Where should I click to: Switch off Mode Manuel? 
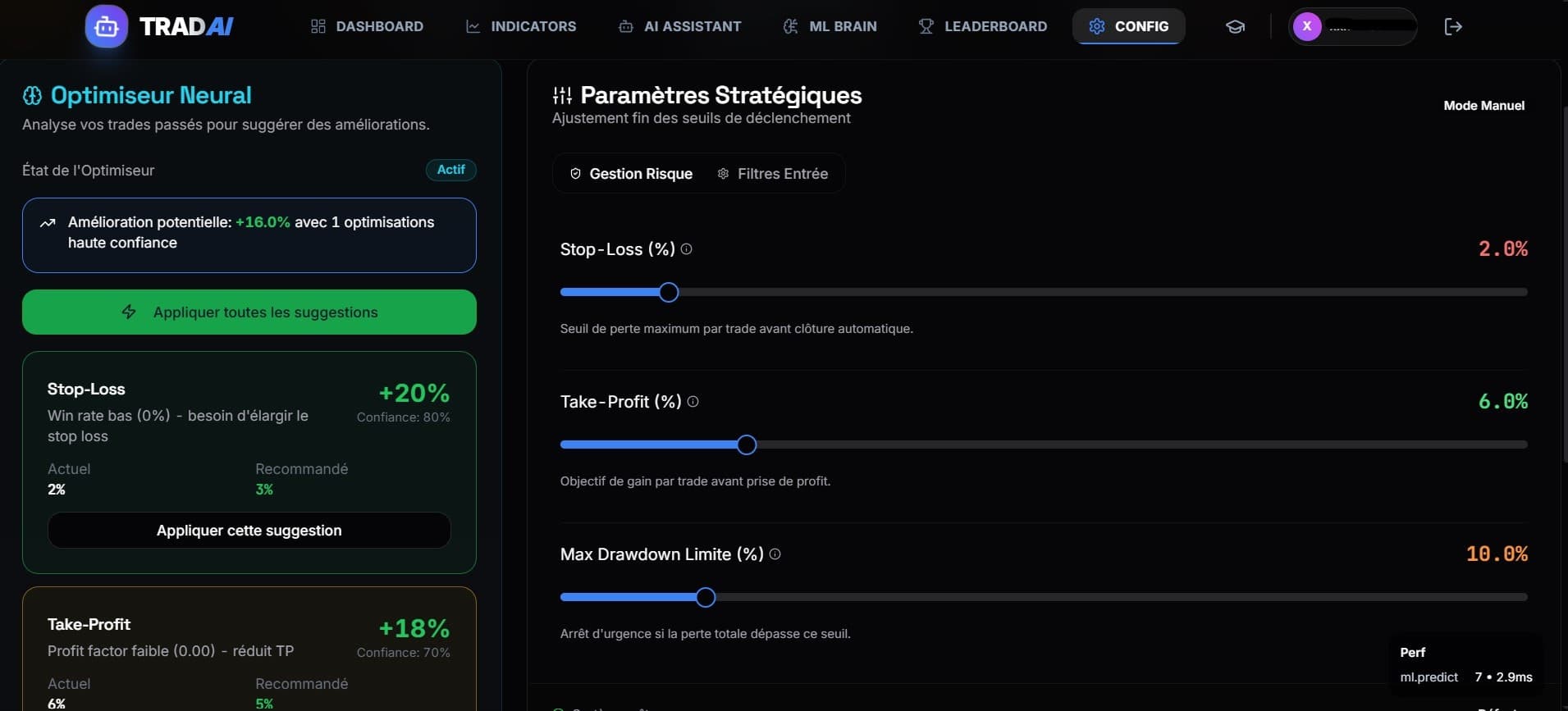1483,105
